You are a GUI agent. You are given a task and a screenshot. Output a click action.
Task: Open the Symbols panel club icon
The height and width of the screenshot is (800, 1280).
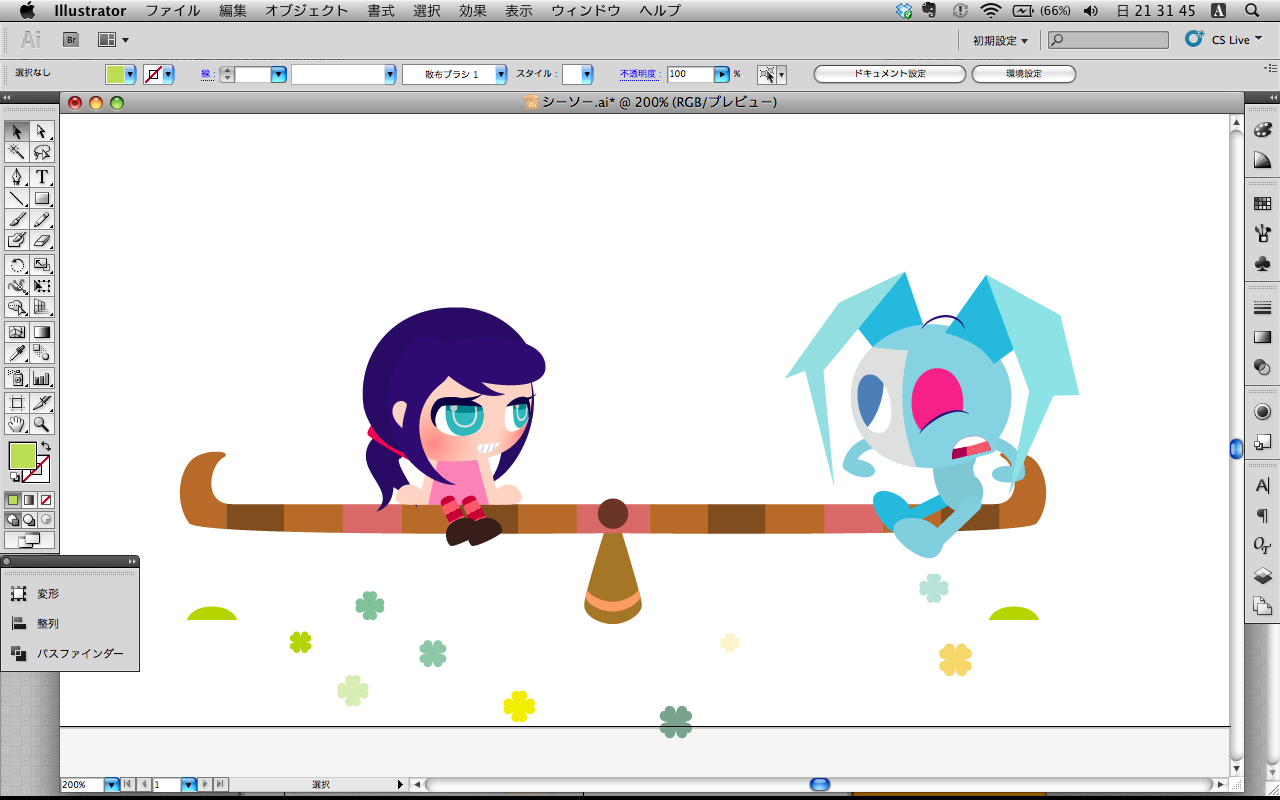(1262, 264)
